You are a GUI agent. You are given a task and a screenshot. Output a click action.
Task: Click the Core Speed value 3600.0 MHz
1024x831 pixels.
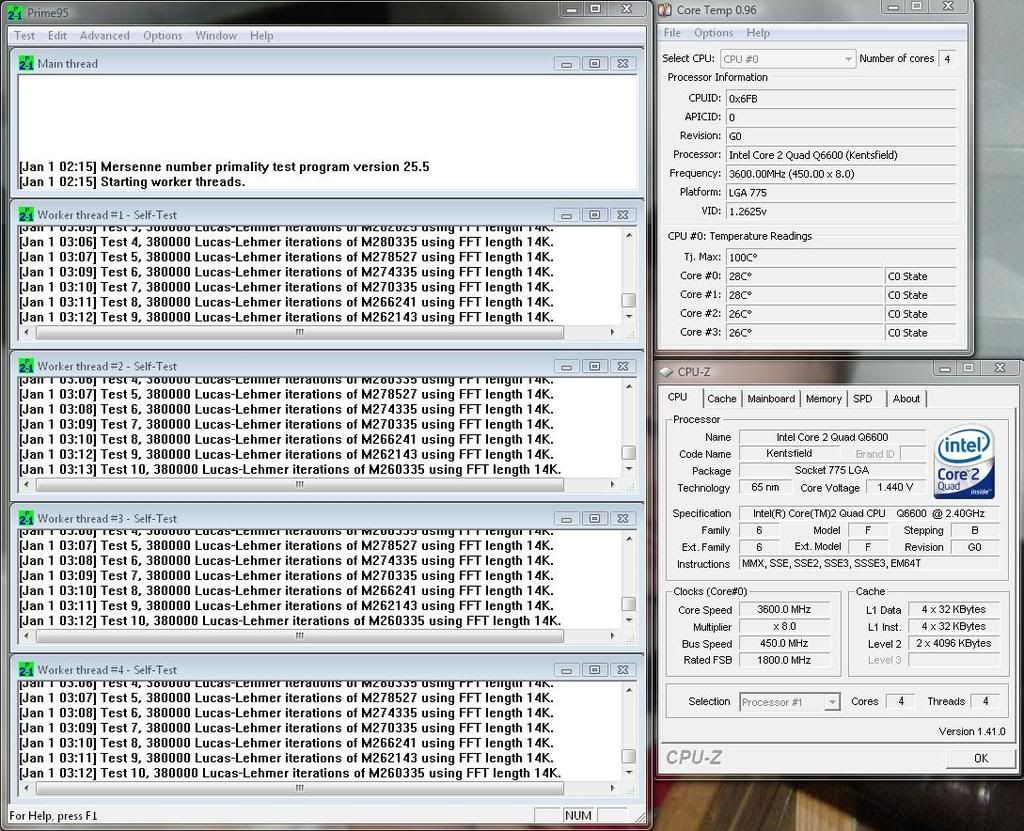pos(784,610)
